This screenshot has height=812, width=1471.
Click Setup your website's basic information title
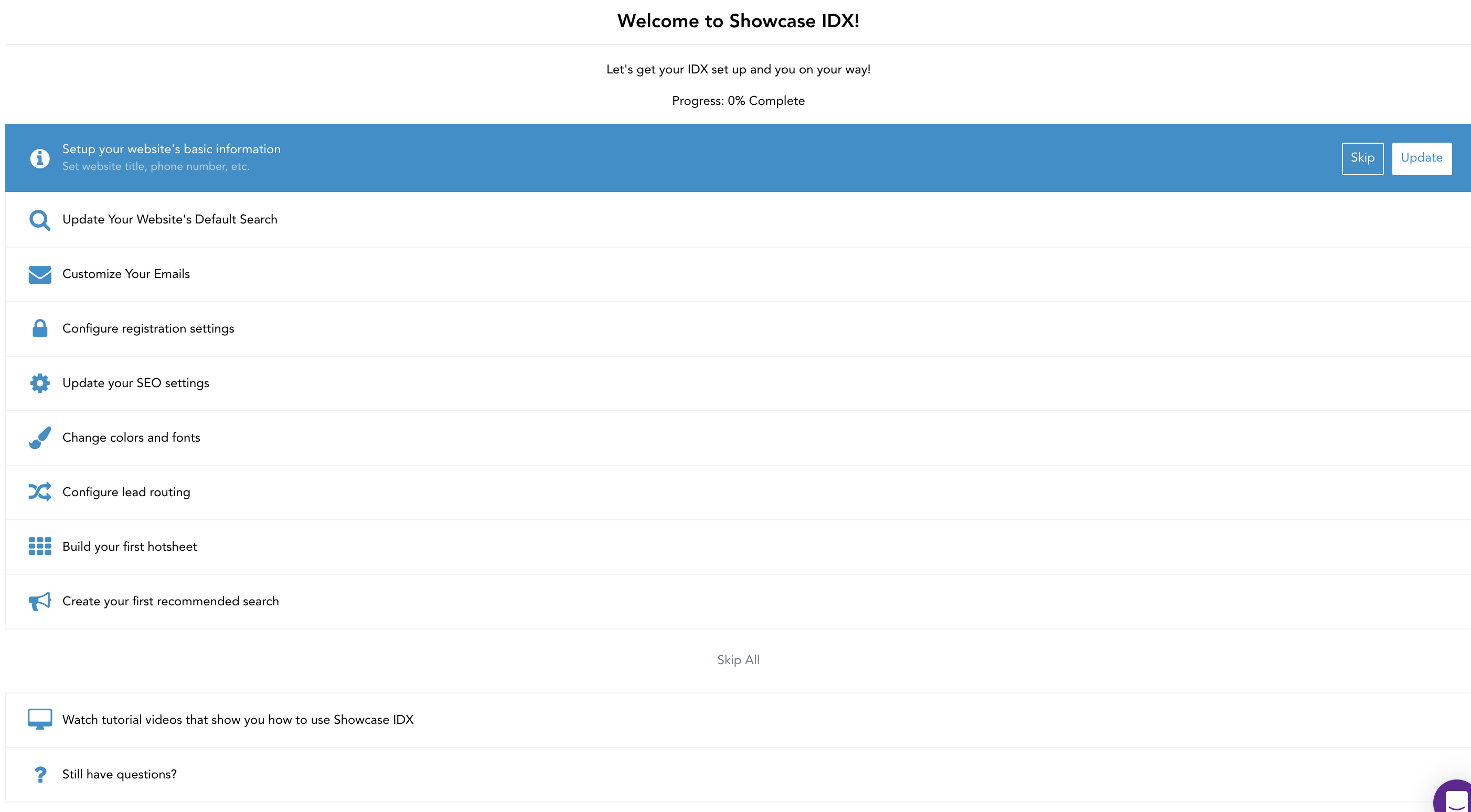pyautogui.click(x=172, y=149)
